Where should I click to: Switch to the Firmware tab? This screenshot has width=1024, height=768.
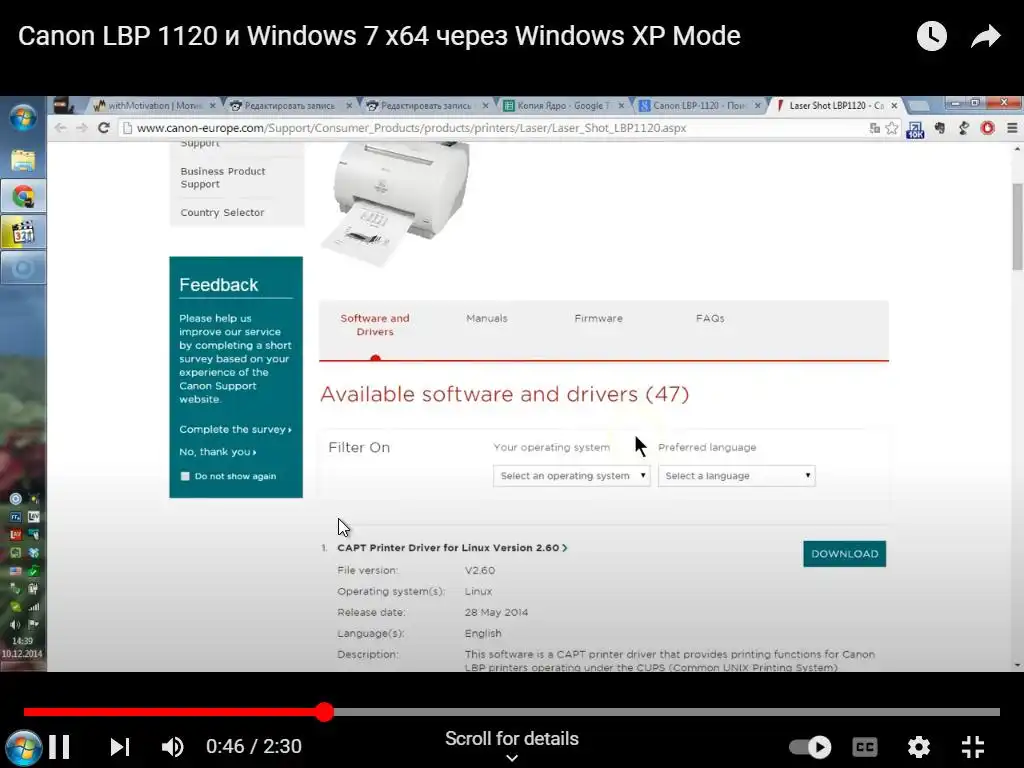[x=598, y=319]
